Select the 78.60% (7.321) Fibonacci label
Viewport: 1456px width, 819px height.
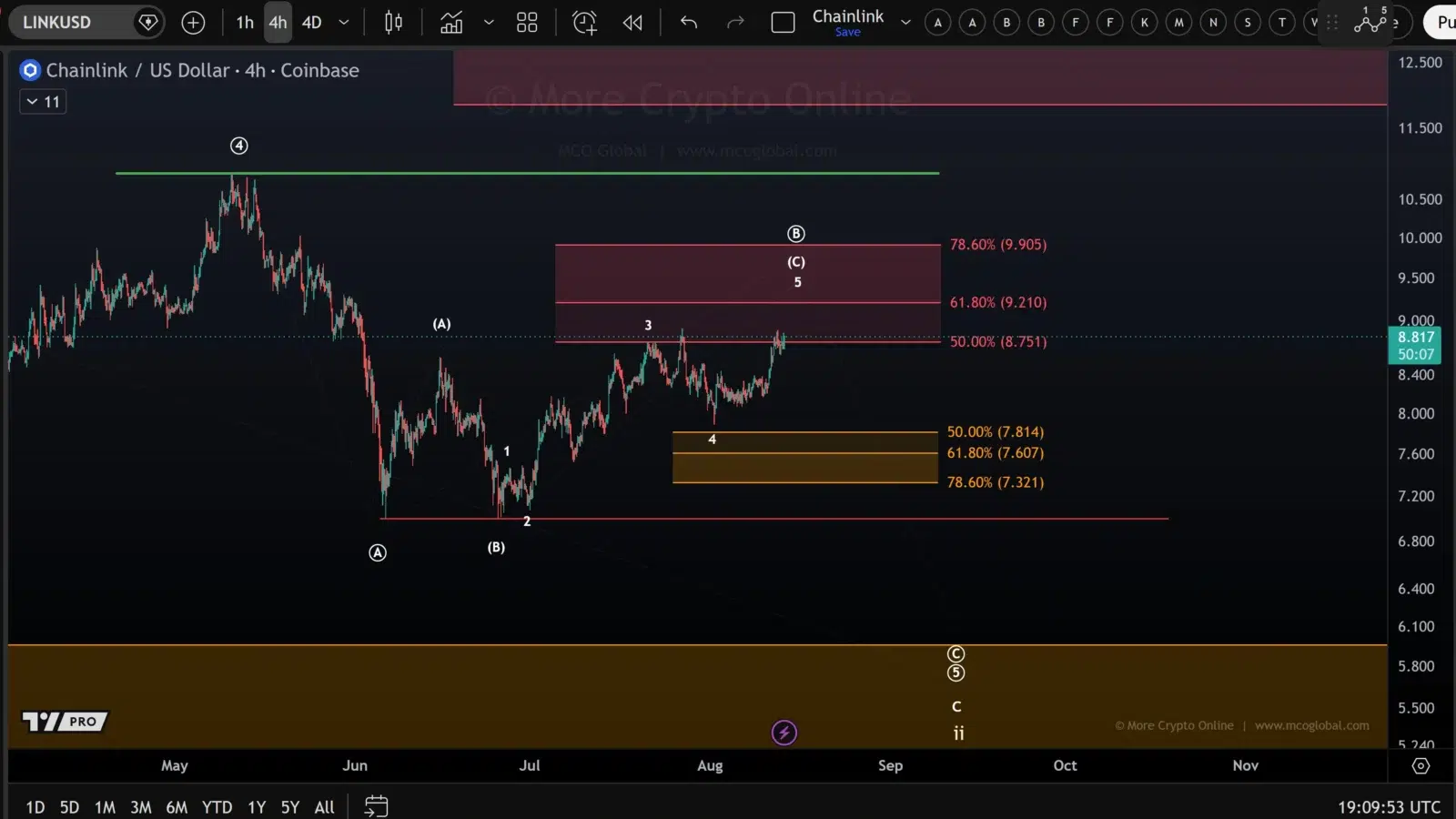(996, 482)
